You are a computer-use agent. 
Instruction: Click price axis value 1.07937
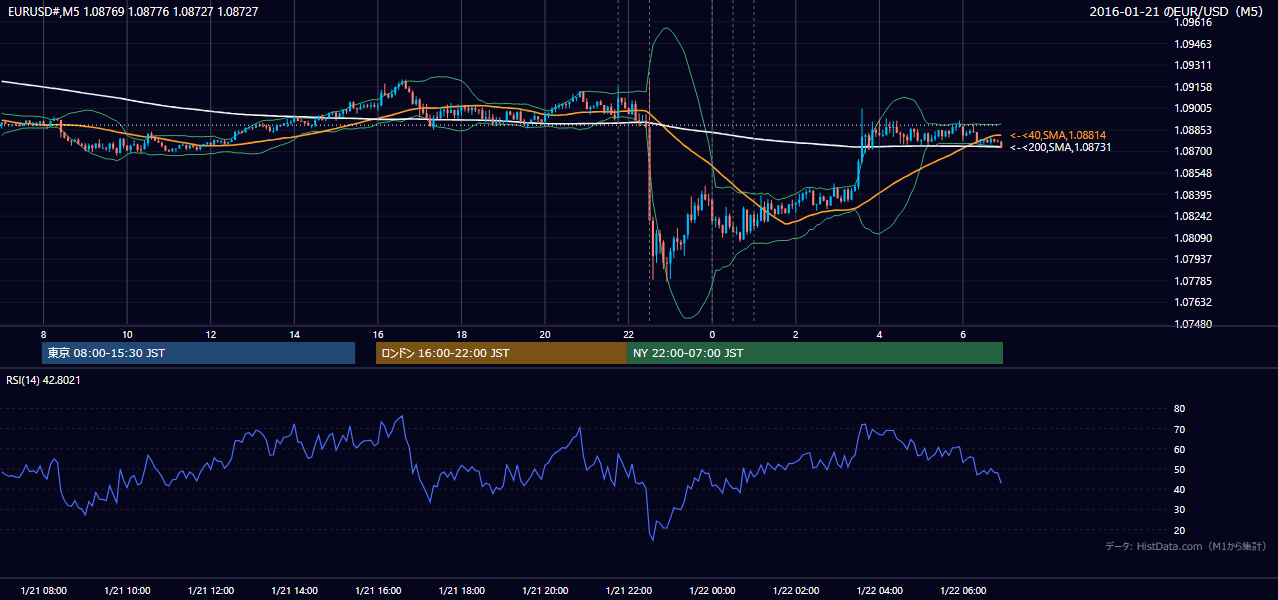(x=1192, y=259)
